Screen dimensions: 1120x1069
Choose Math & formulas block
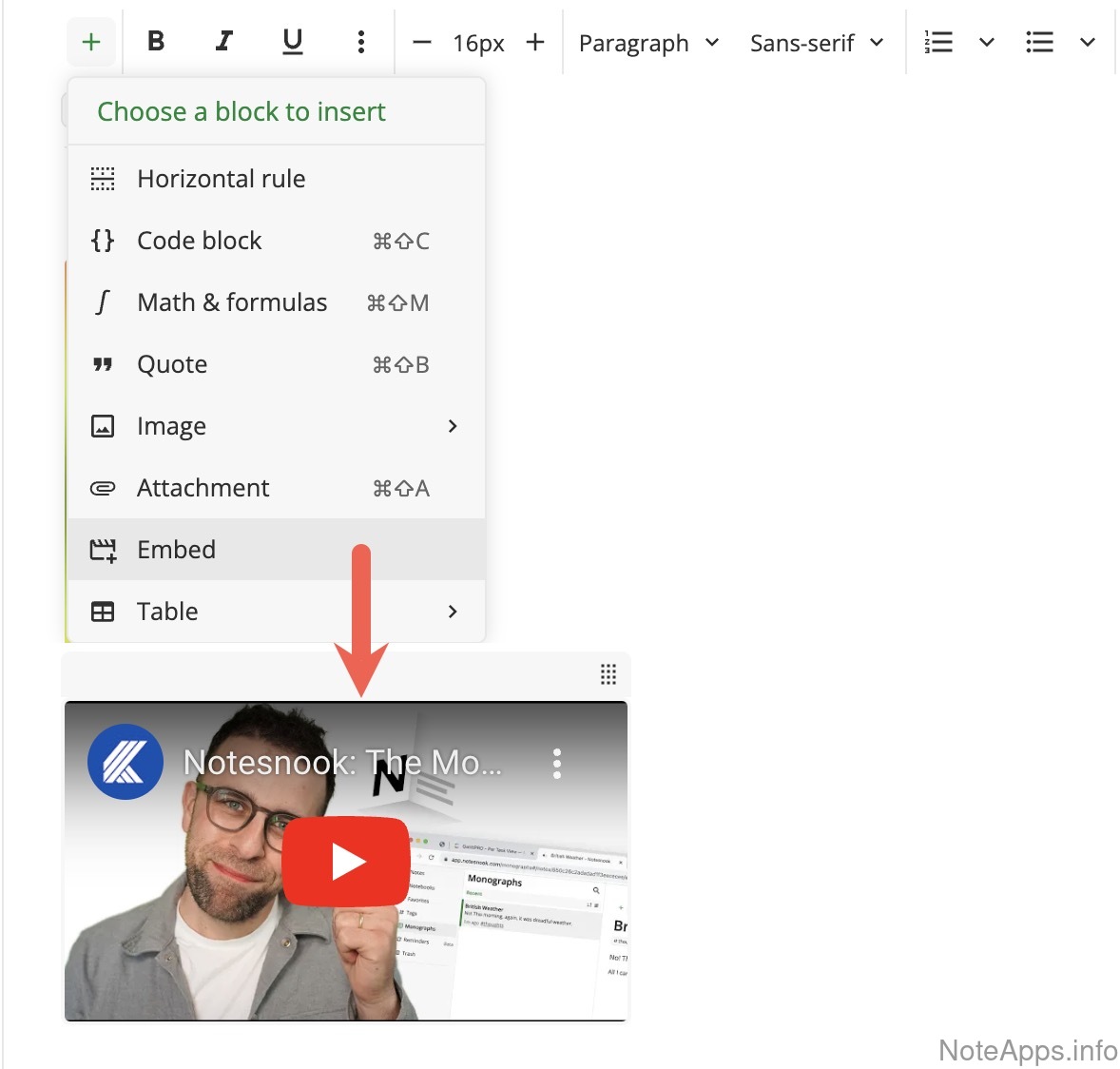pyautogui.click(x=232, y=302)
